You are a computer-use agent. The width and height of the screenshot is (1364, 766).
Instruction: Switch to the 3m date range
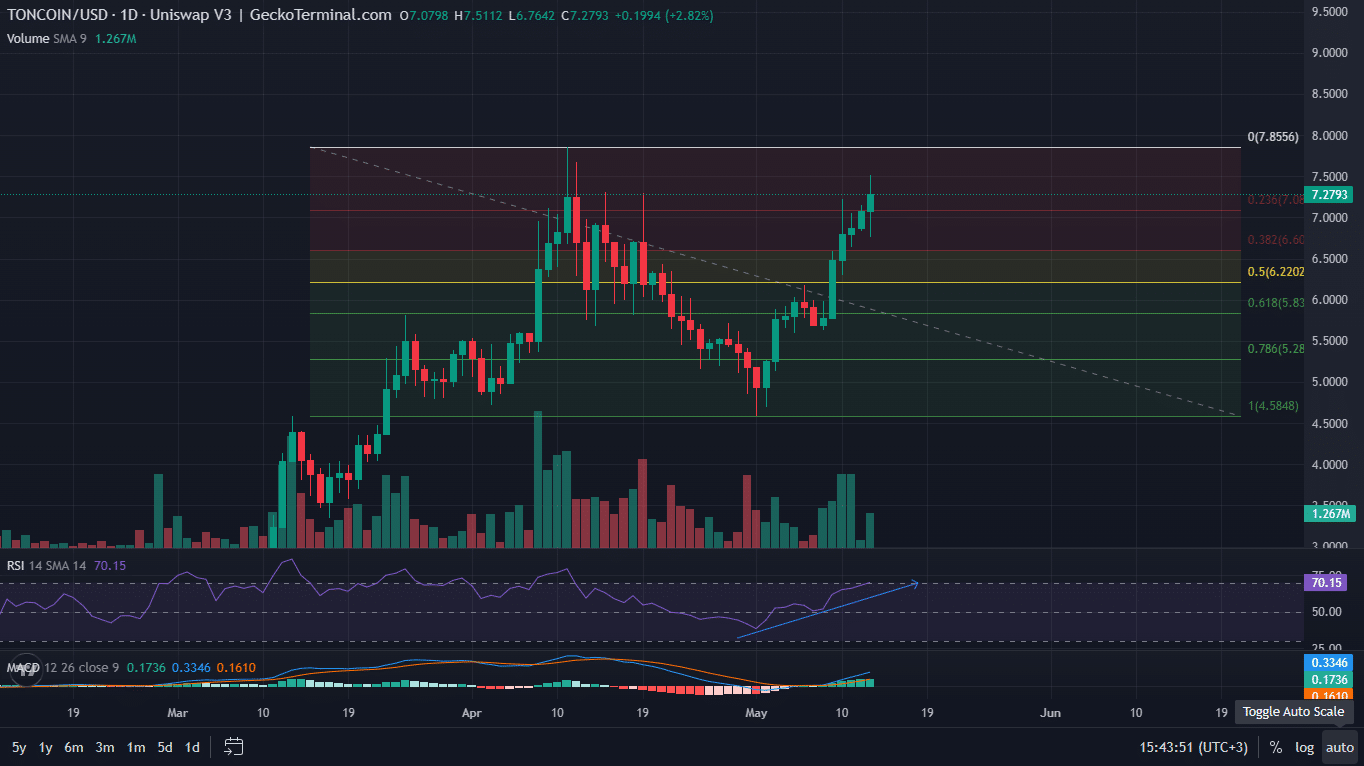coord(105,747)
